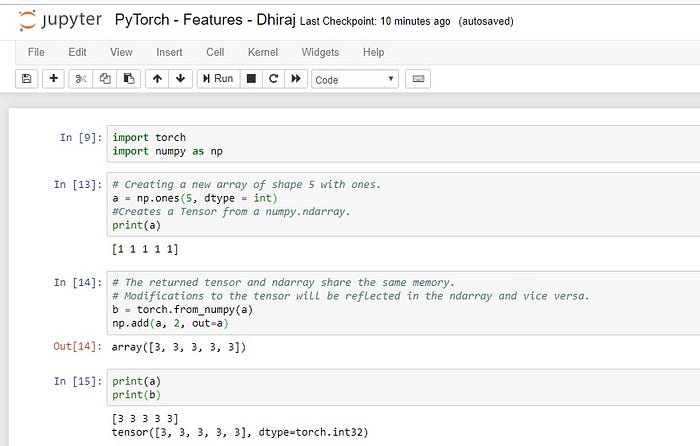This screenshot has height=446, width=700.
Task: Move selected cell down arrow
Action: point(180,79)
